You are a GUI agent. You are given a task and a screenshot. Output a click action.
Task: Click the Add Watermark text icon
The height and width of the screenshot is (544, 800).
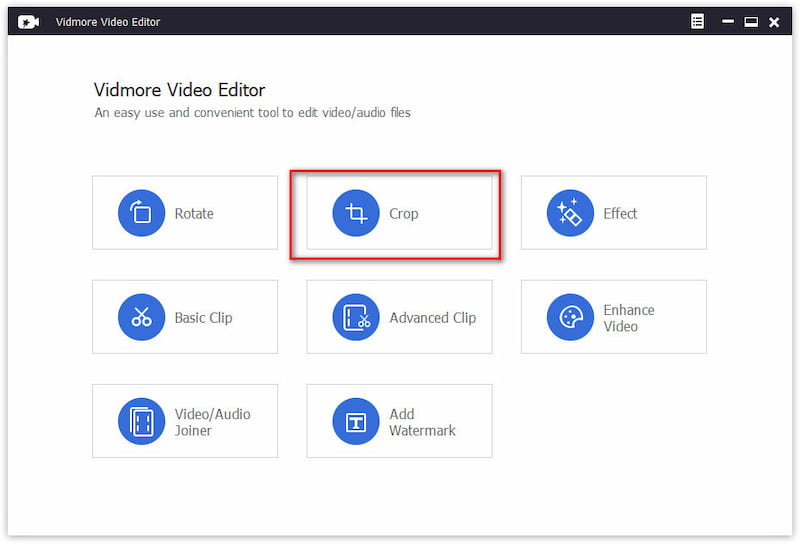[356, 421]
